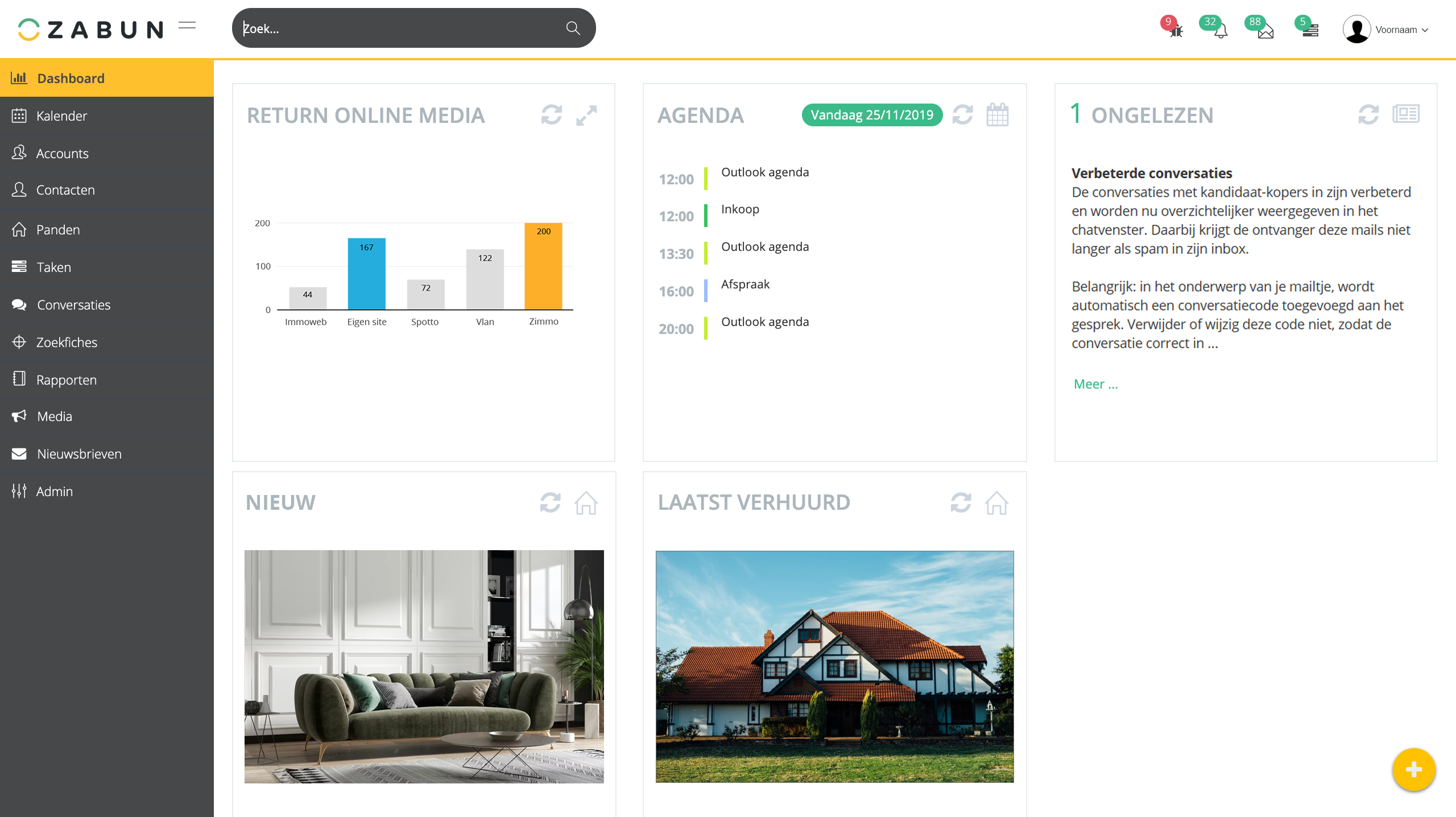
Task: Go to Panden in the sidebar
Action: pyautogui.click(x=58, y=230)
